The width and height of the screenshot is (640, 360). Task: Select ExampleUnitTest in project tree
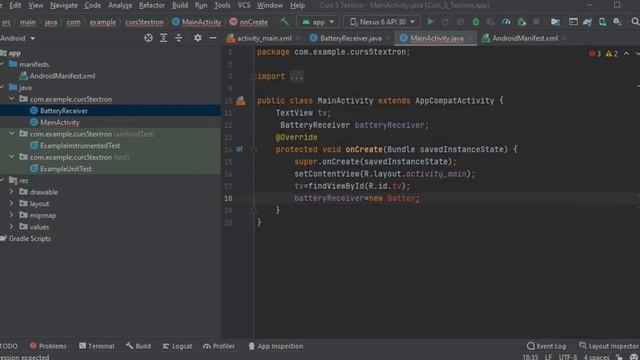coord(65,169)
